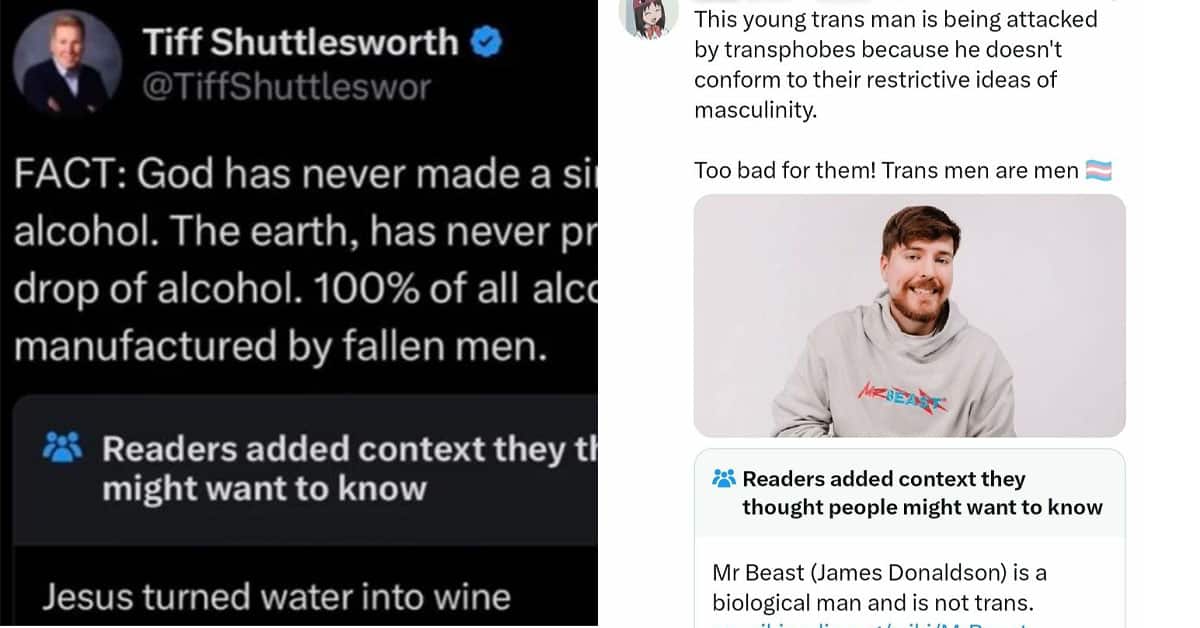
Task: Open the photo of the man in the hoodie
Action: pos(909,316)
